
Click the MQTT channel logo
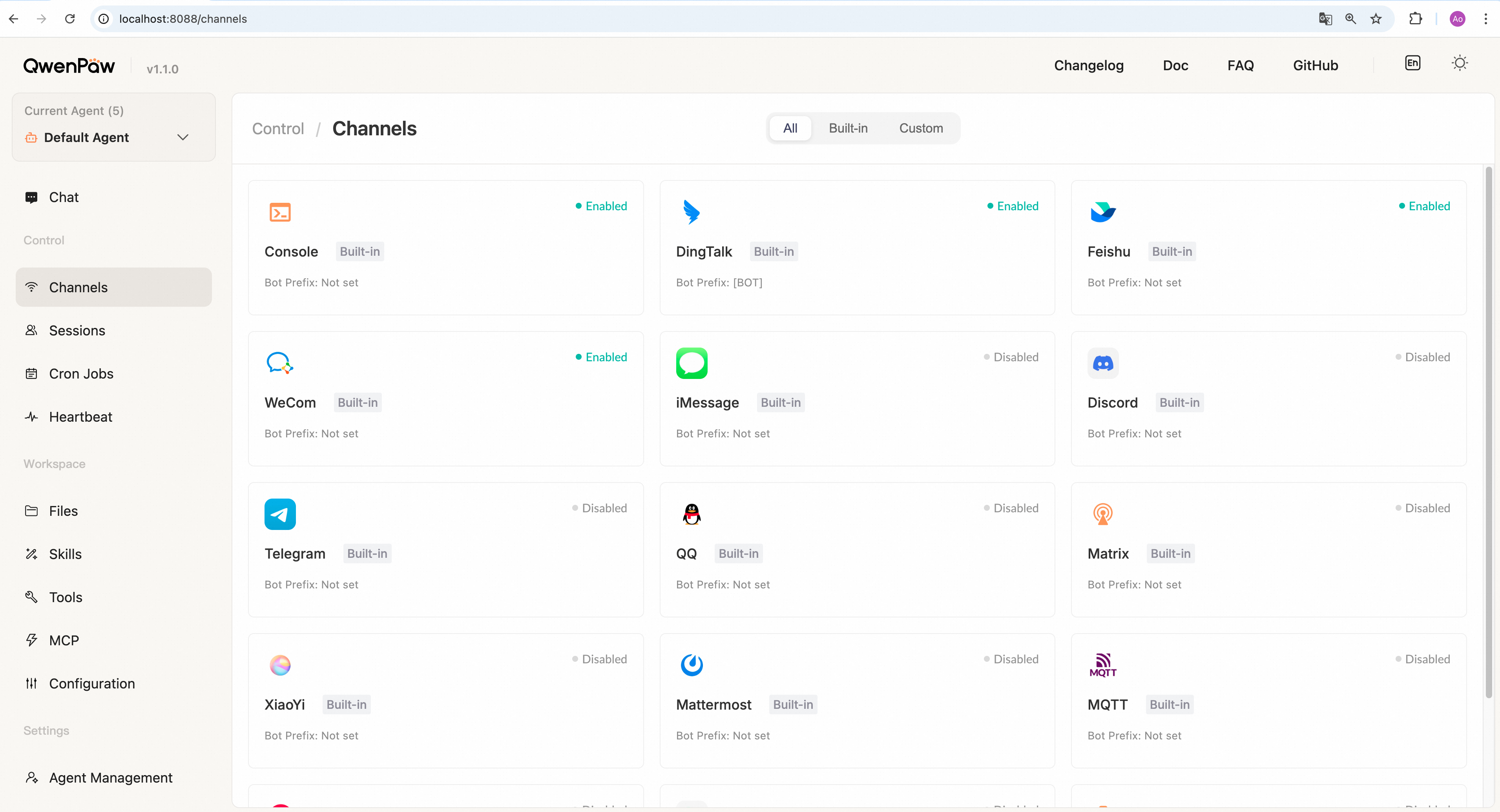point(1103,665)
